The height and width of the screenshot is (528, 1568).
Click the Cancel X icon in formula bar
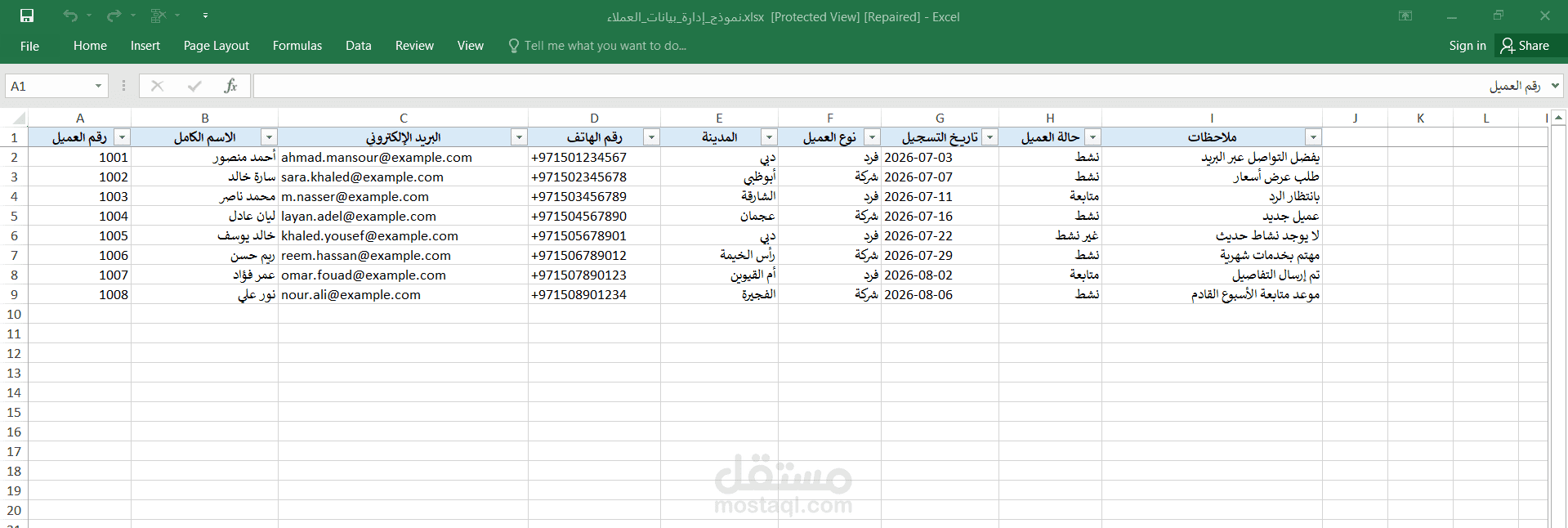point(158,86)
